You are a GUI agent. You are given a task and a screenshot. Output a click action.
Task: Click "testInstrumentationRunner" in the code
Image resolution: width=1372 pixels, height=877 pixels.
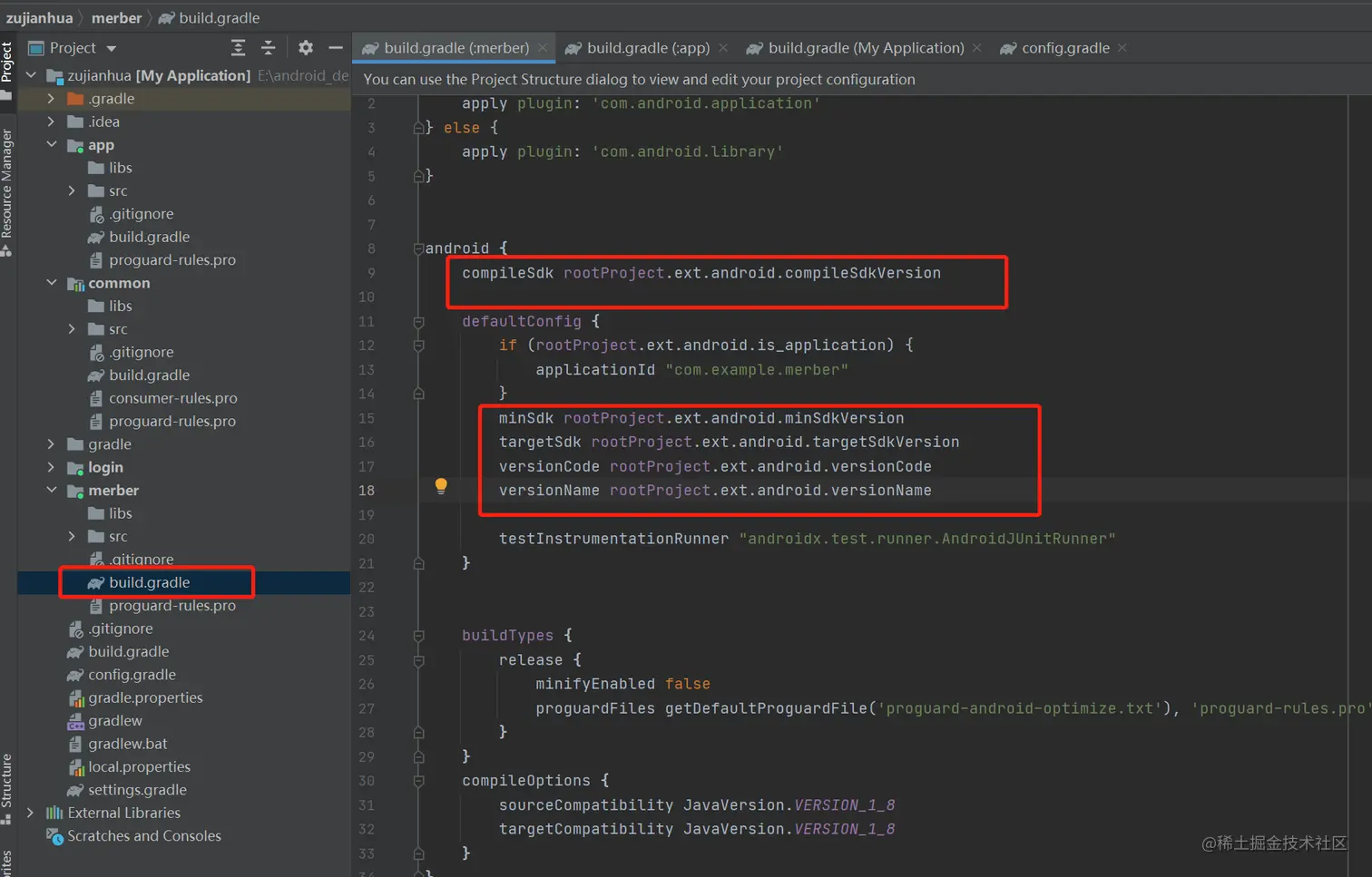click(x=613, y=539)
